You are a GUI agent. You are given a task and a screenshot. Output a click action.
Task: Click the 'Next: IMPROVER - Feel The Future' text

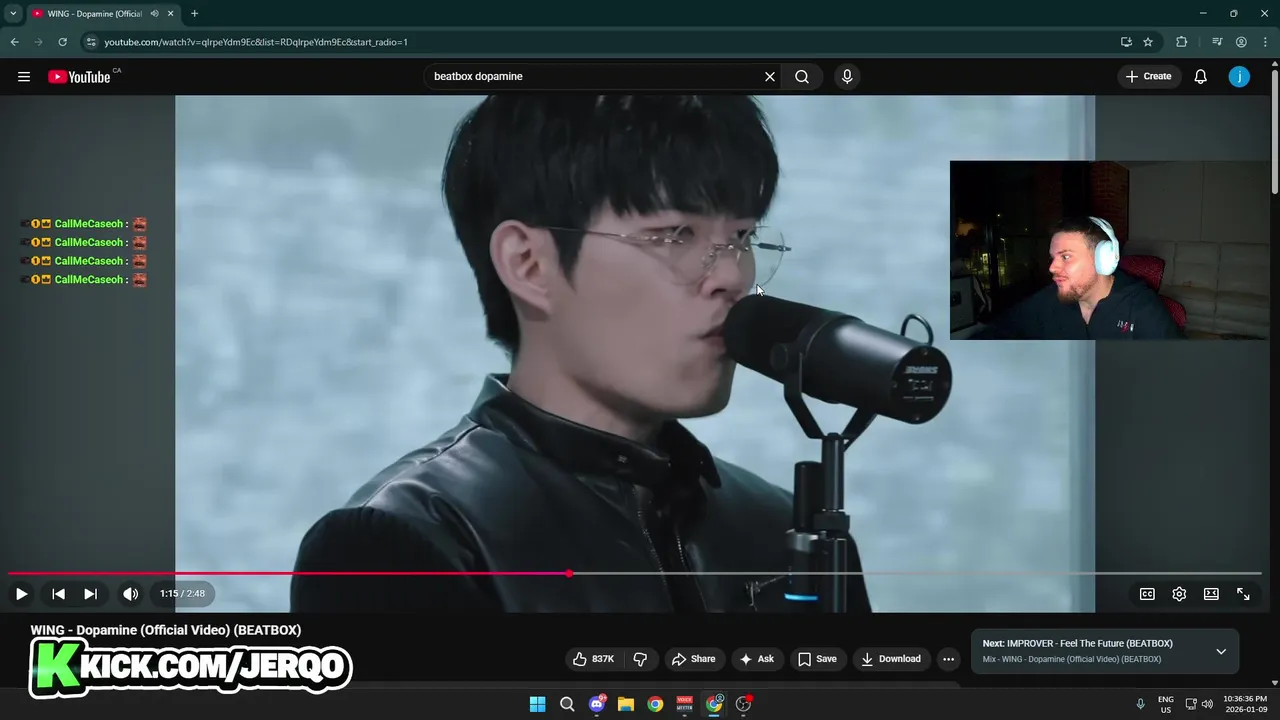(1077, 644)
